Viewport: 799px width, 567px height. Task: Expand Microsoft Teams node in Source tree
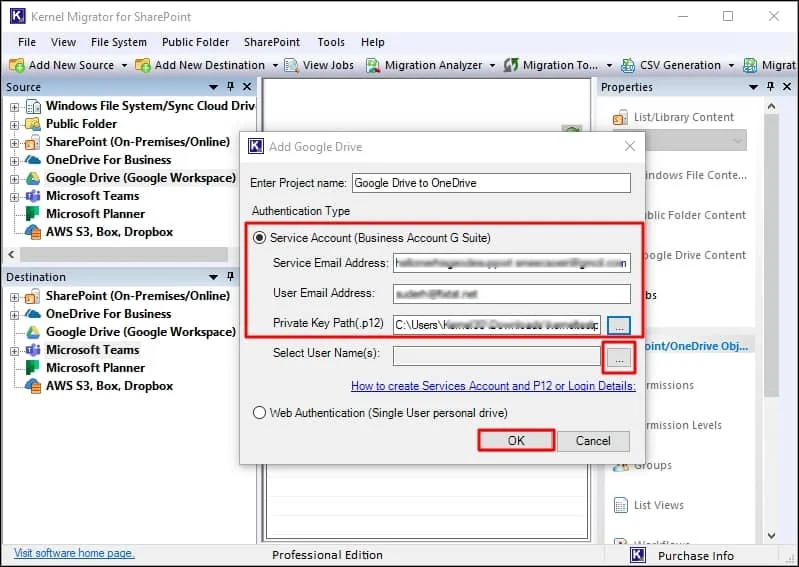pos(15,197)
